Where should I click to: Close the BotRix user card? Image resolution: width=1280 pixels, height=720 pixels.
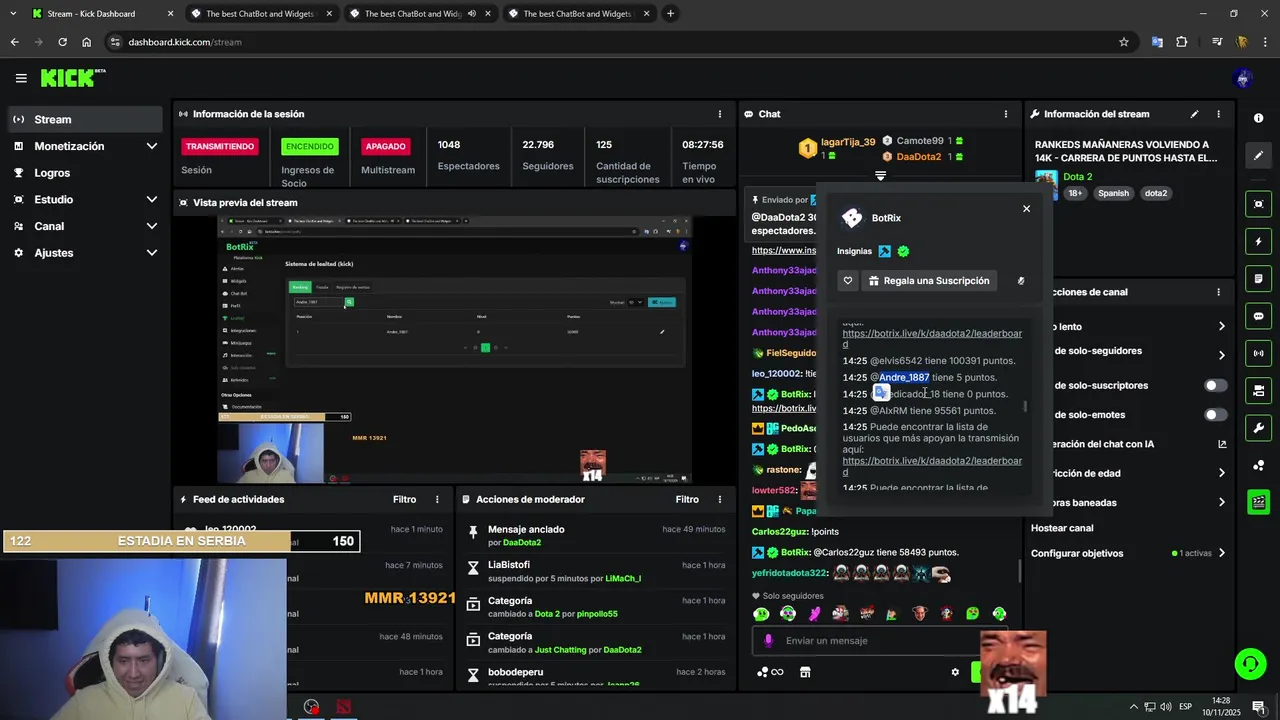coord(1026,209)
